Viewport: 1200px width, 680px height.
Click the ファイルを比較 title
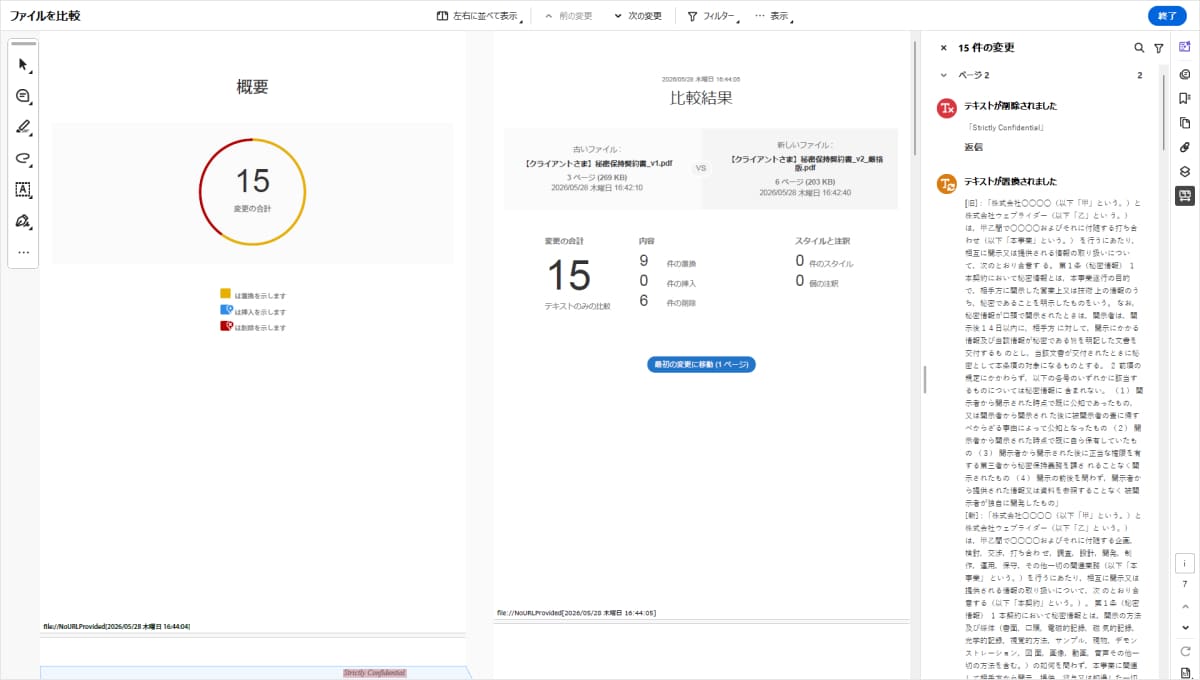click(x=45, y=16)
